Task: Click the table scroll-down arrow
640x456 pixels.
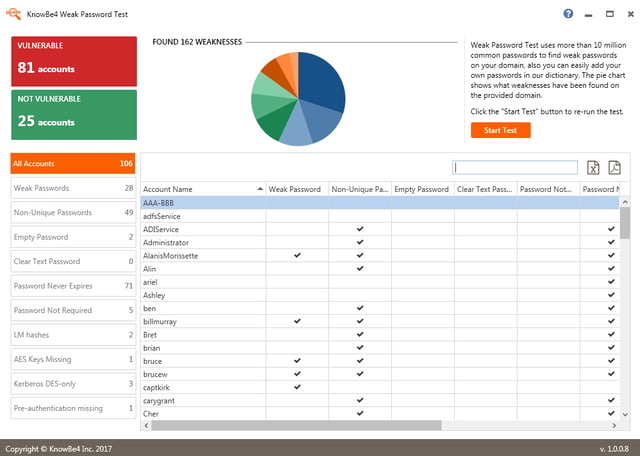Action: coord(625,414)
